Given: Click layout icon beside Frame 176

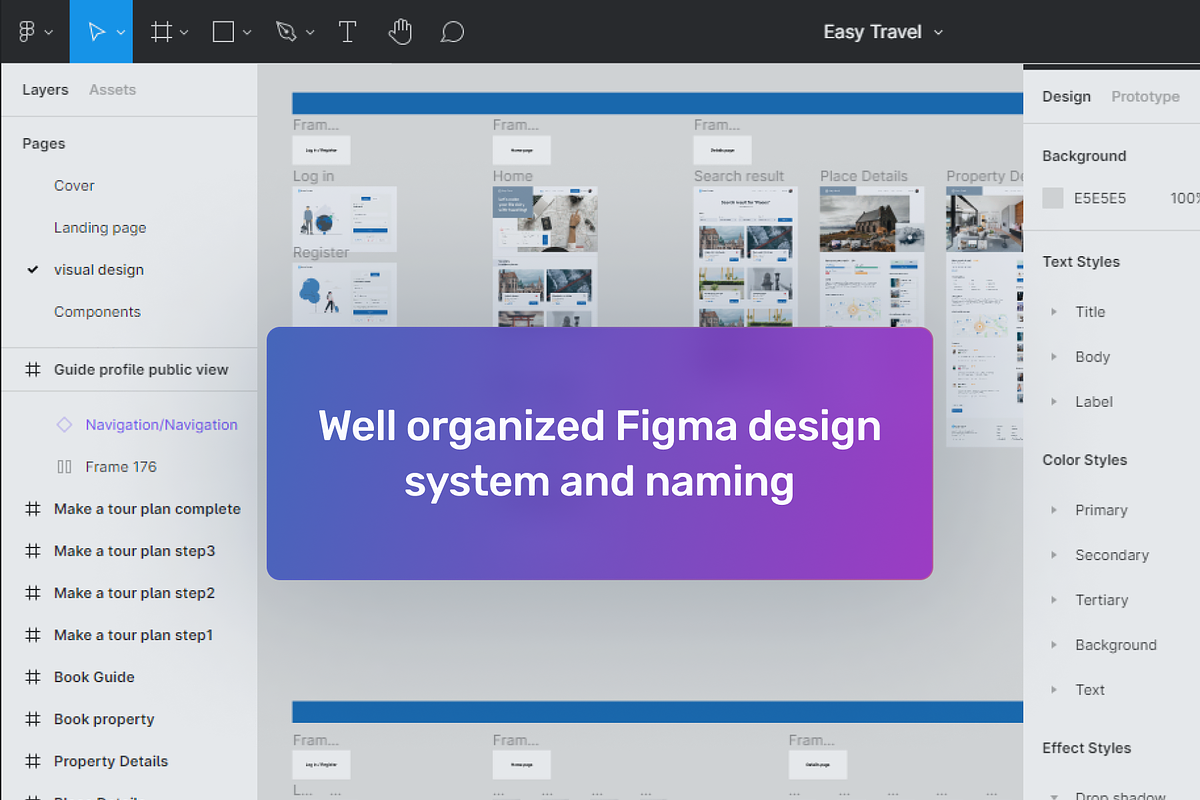Looking at the screenshot, I should [64, 467].
